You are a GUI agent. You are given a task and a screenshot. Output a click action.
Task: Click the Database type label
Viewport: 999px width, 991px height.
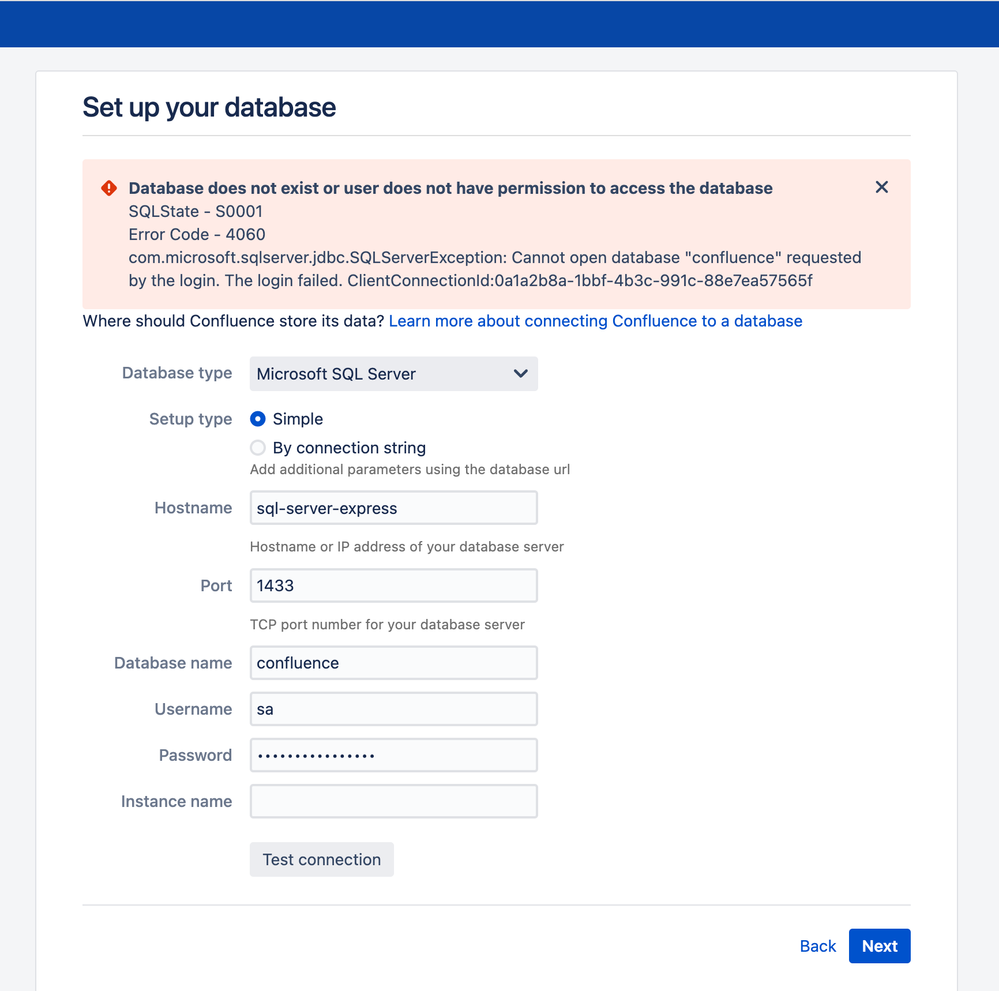click(x=176, y=373)
